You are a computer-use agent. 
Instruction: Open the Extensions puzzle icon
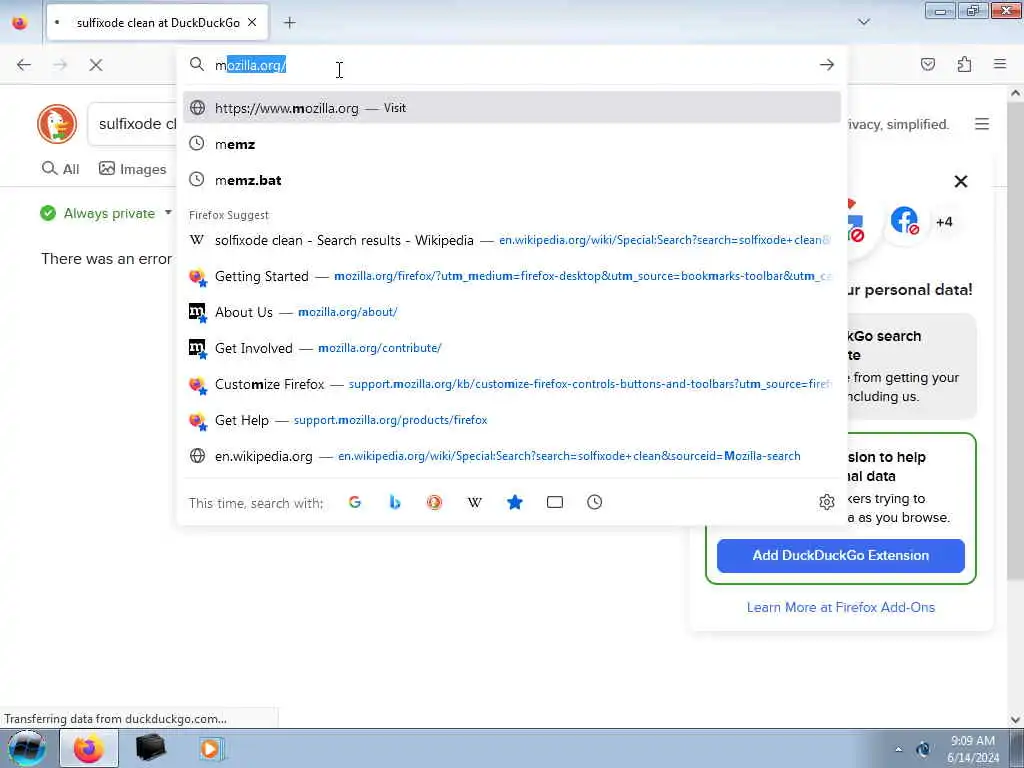965,64
